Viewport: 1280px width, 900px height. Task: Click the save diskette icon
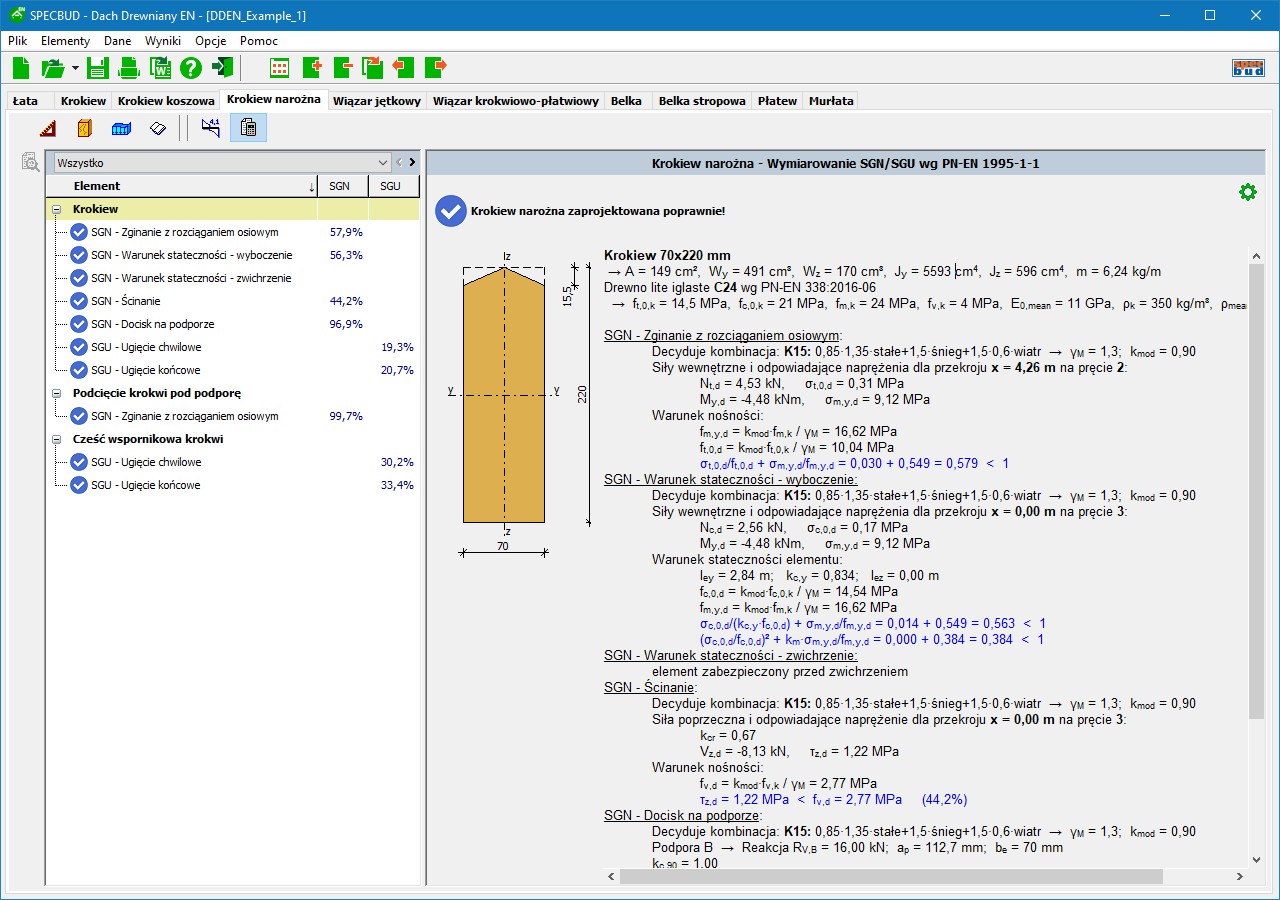(x=97, y=68)
